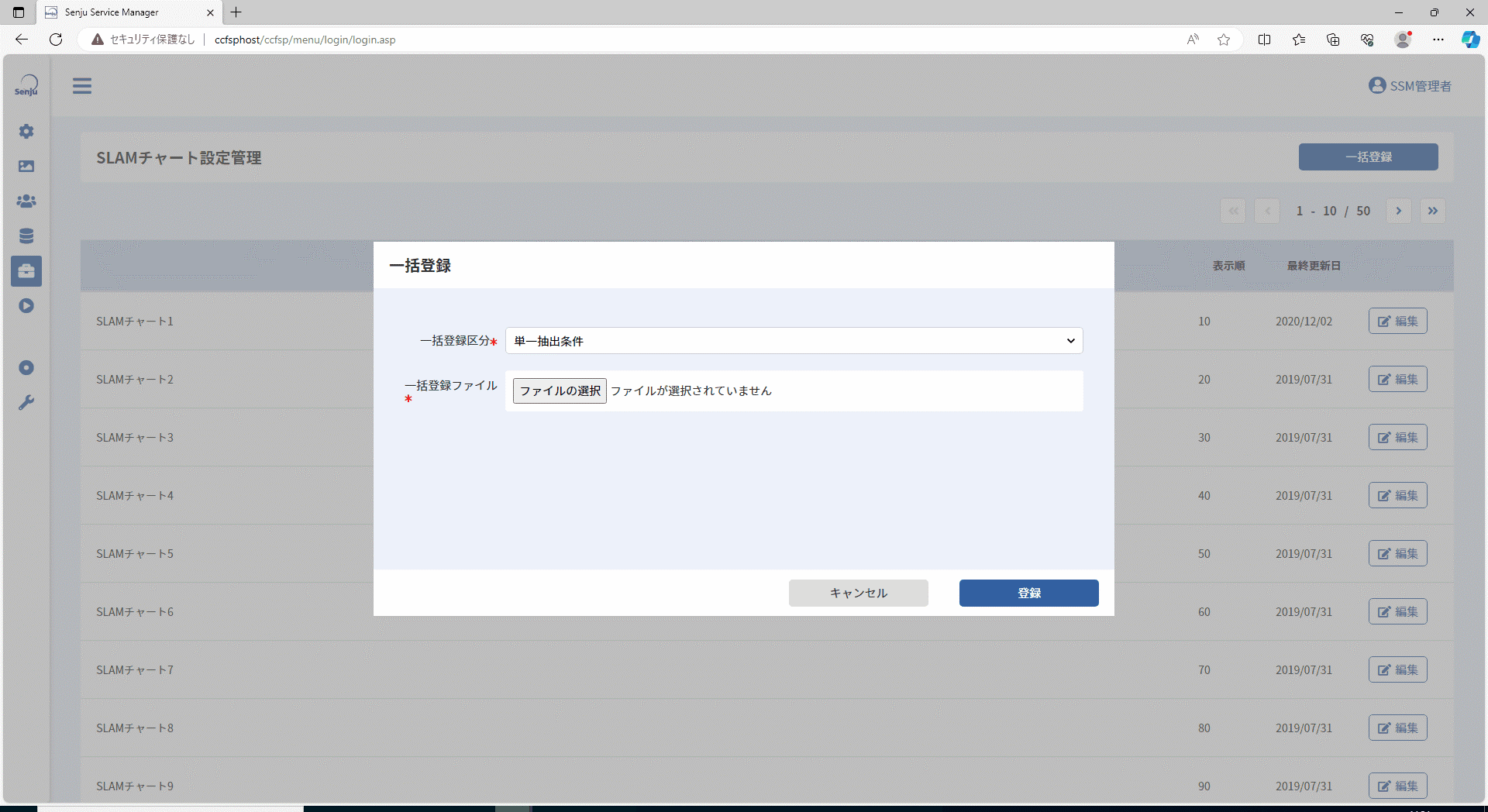Screen dimensions: 1488x812
Task: Go back in browser history
Action: click(22, 40)
